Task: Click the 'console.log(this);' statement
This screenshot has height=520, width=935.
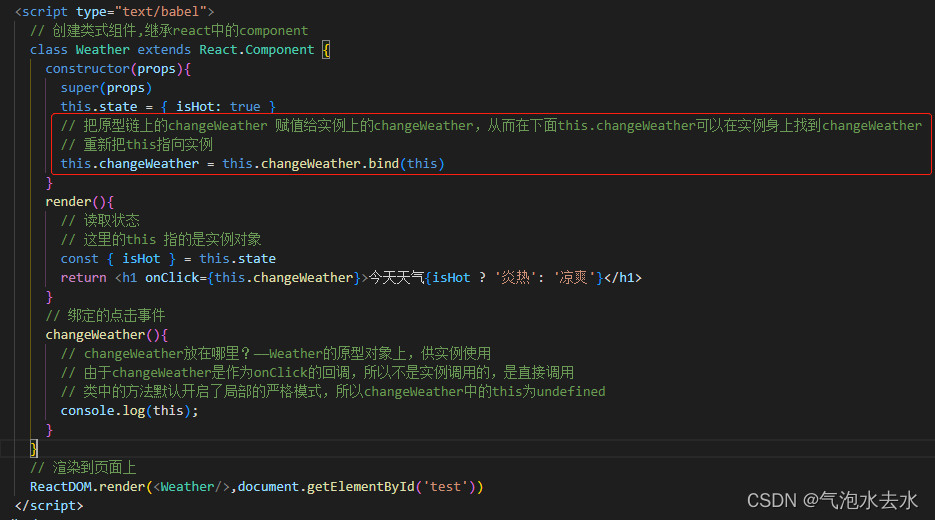Action: 129,411
